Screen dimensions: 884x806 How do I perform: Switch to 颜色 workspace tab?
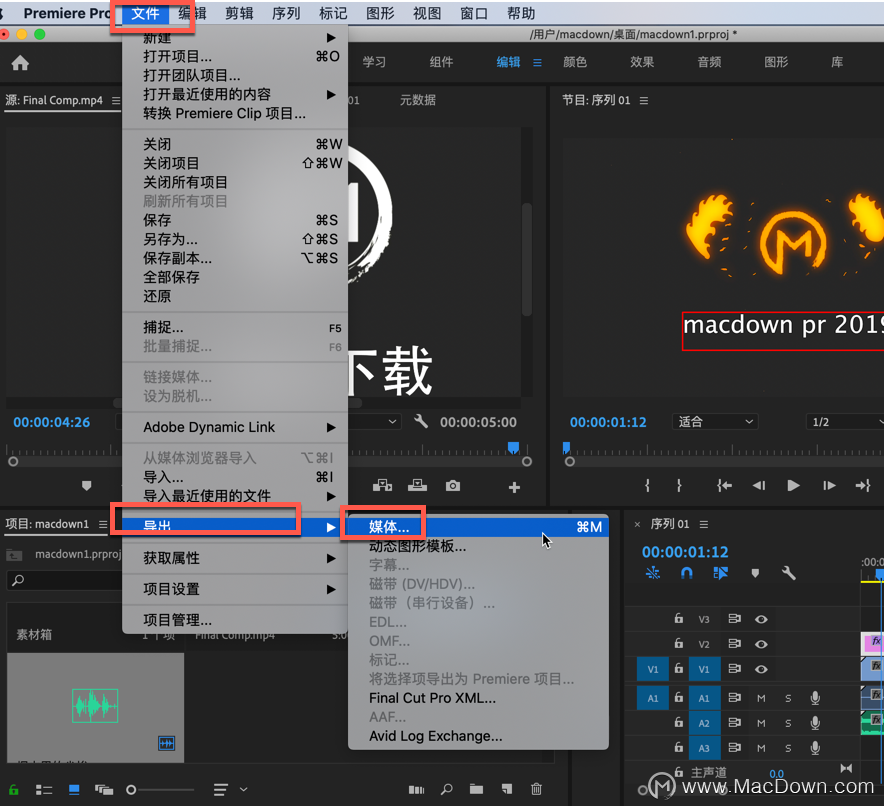tap(575, 62)
